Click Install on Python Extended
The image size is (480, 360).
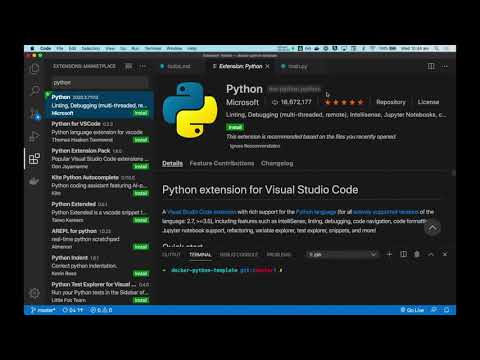141,220
